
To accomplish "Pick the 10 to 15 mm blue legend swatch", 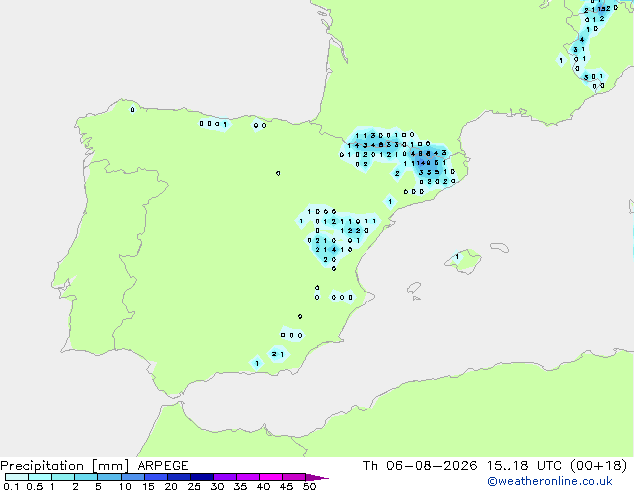I will click(x=133, y=477).
